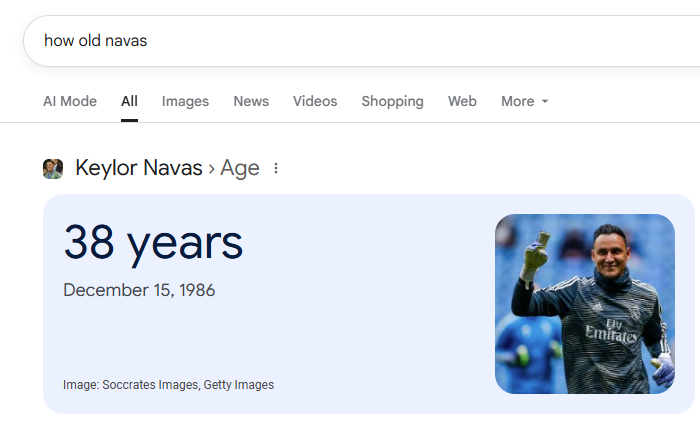The image size is (700, 424).
Task: Switch to the Shopping tab
Action: [x=392, y=101]
